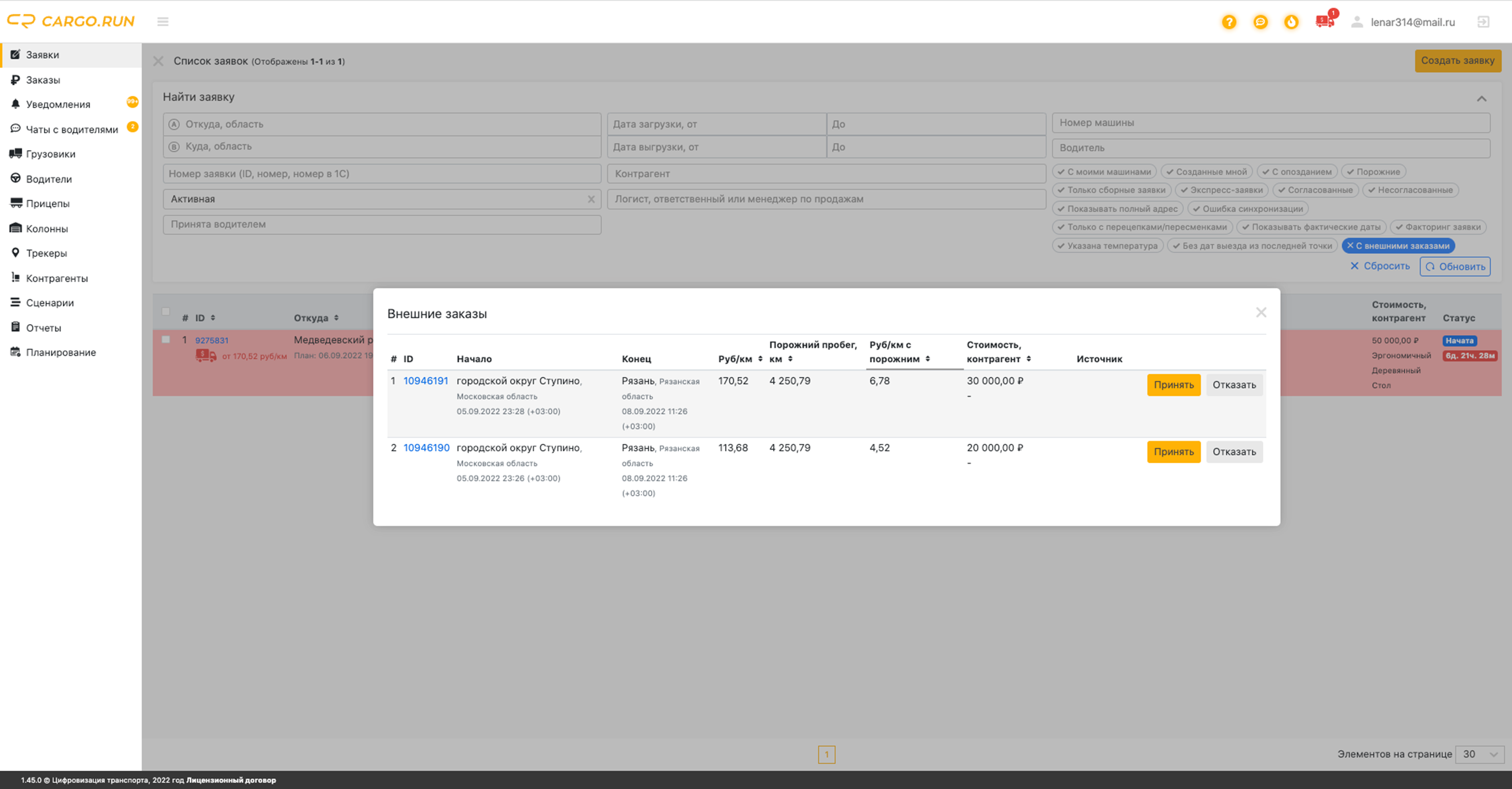This screenshot has height=789, width=1512.
Task: Collapse the Найти заявку search panel
Action: [1482, 98]
